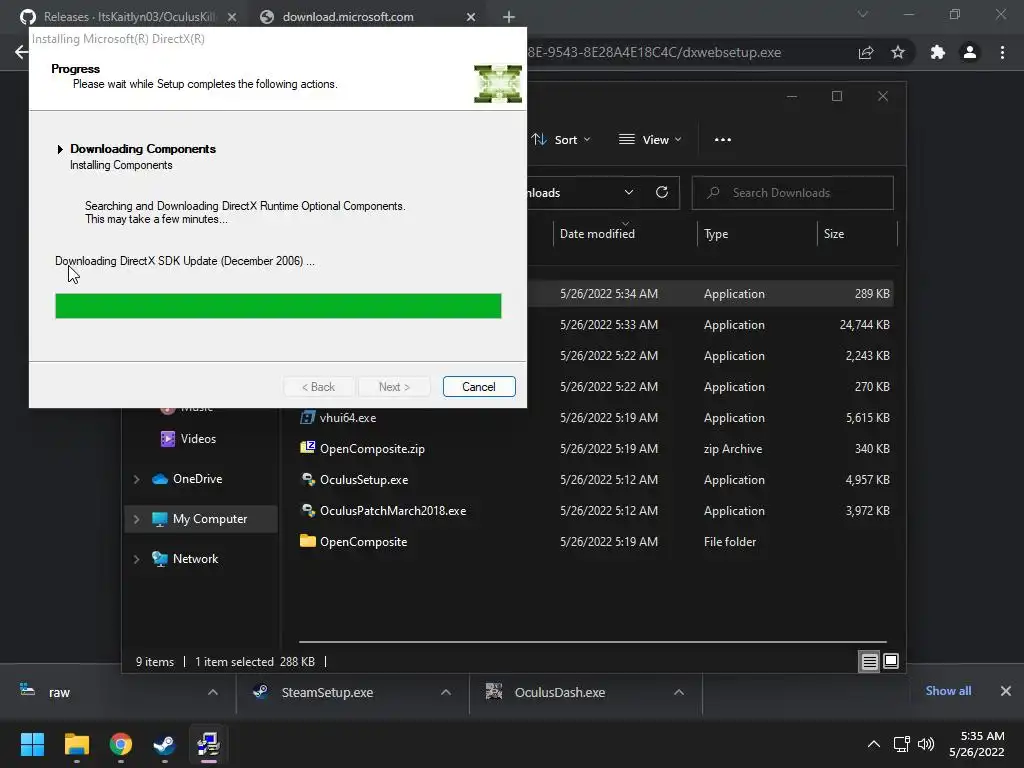
Task: Open File Explorer from the taskbar
Action: point(76,744)
